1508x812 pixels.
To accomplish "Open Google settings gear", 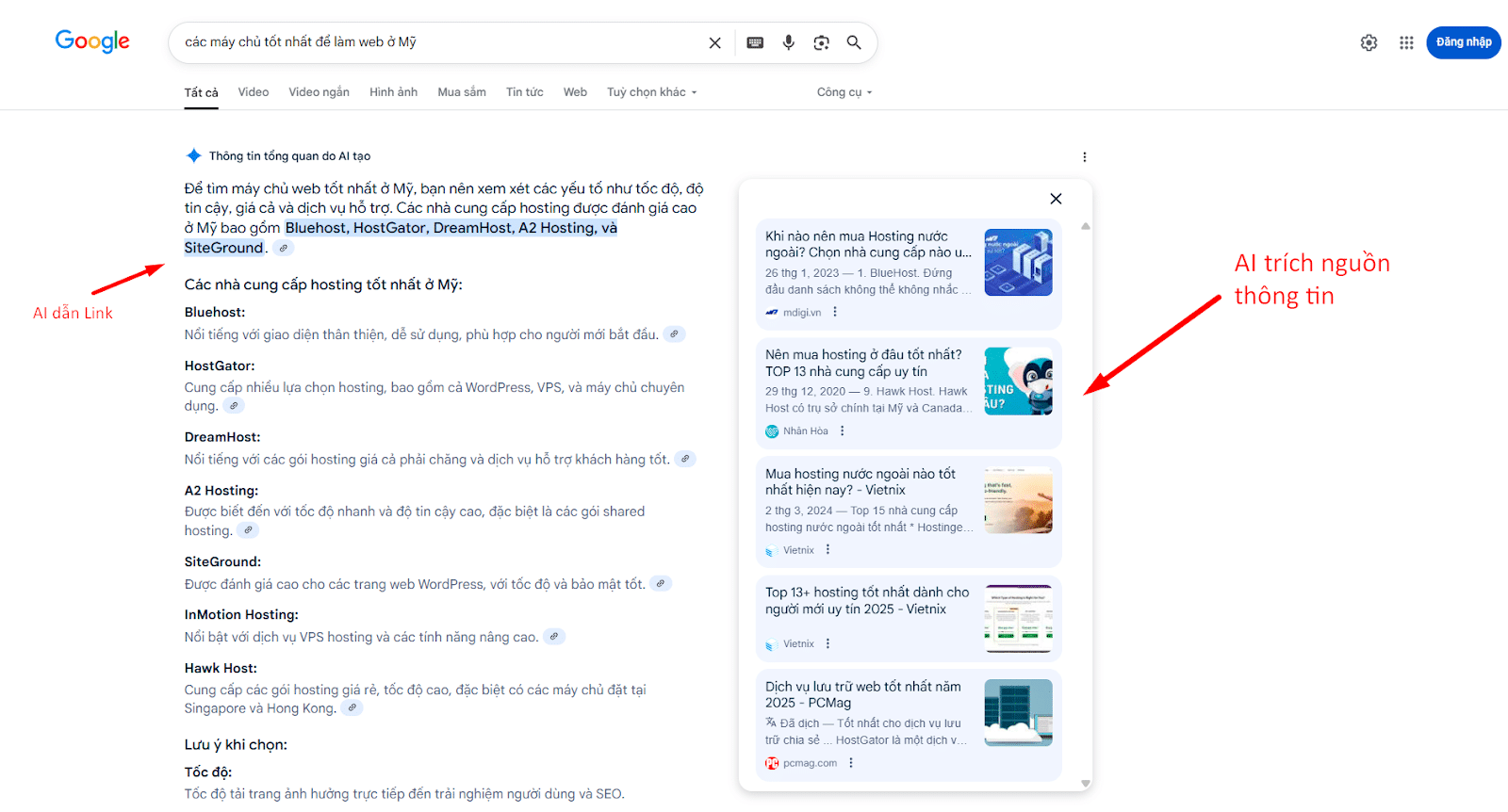I will [1369, 43].
